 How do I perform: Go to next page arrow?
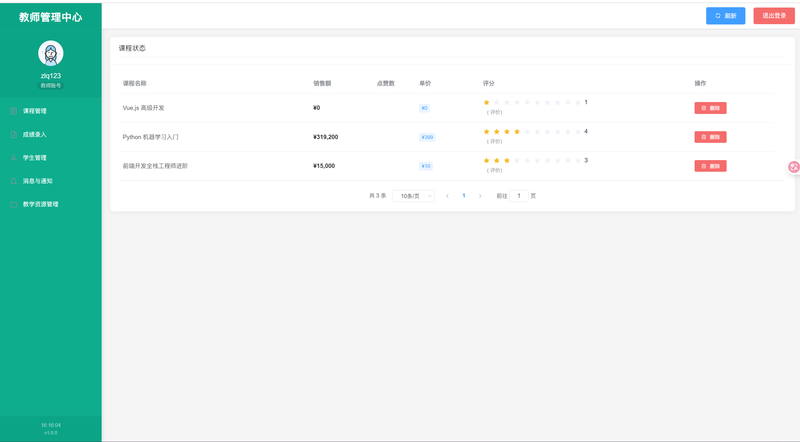(x=480, y=196)
